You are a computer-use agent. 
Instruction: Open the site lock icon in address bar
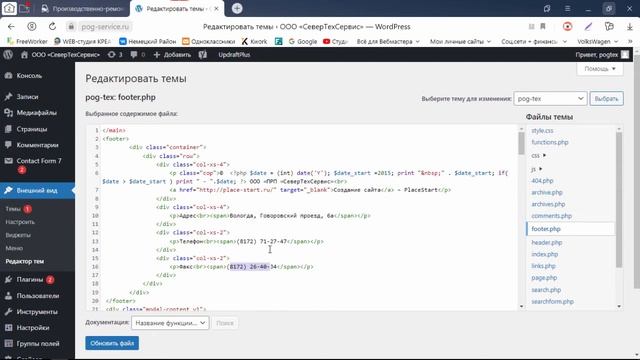pos(71,27)
